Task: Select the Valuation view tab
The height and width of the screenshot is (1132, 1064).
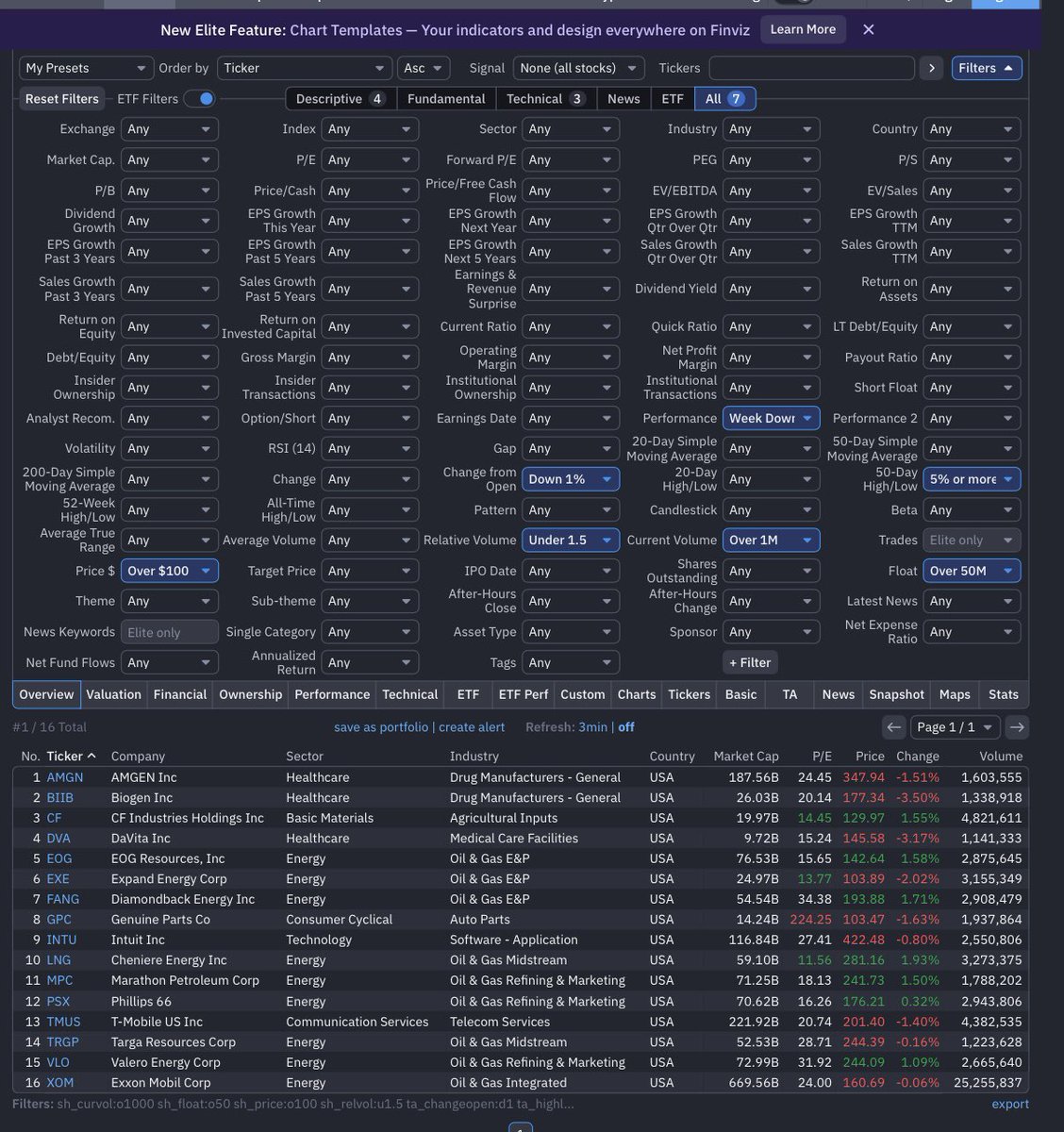Action: click(x=113, y=694)
